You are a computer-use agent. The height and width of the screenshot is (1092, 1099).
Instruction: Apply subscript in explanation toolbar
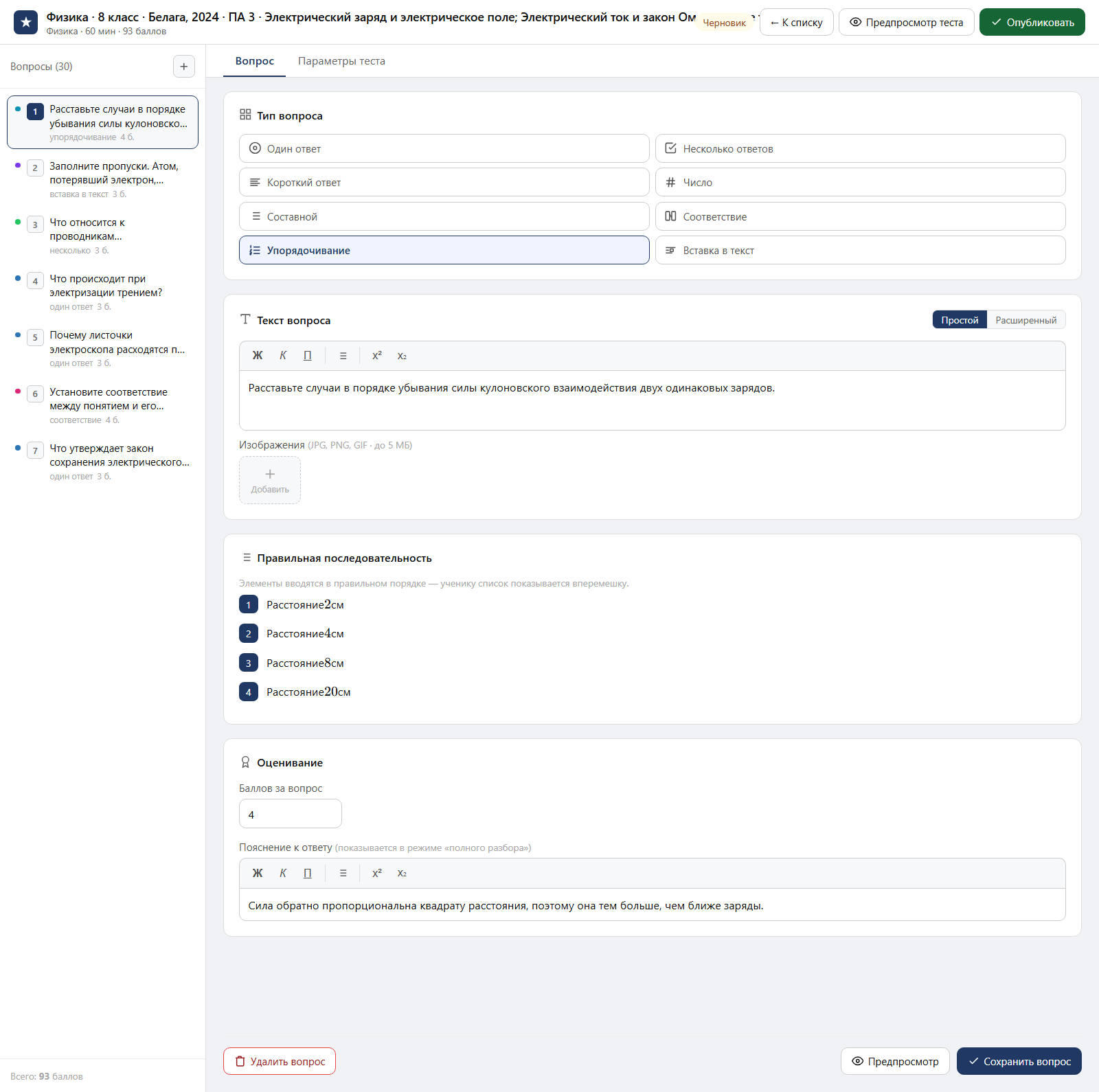(402, 874)
